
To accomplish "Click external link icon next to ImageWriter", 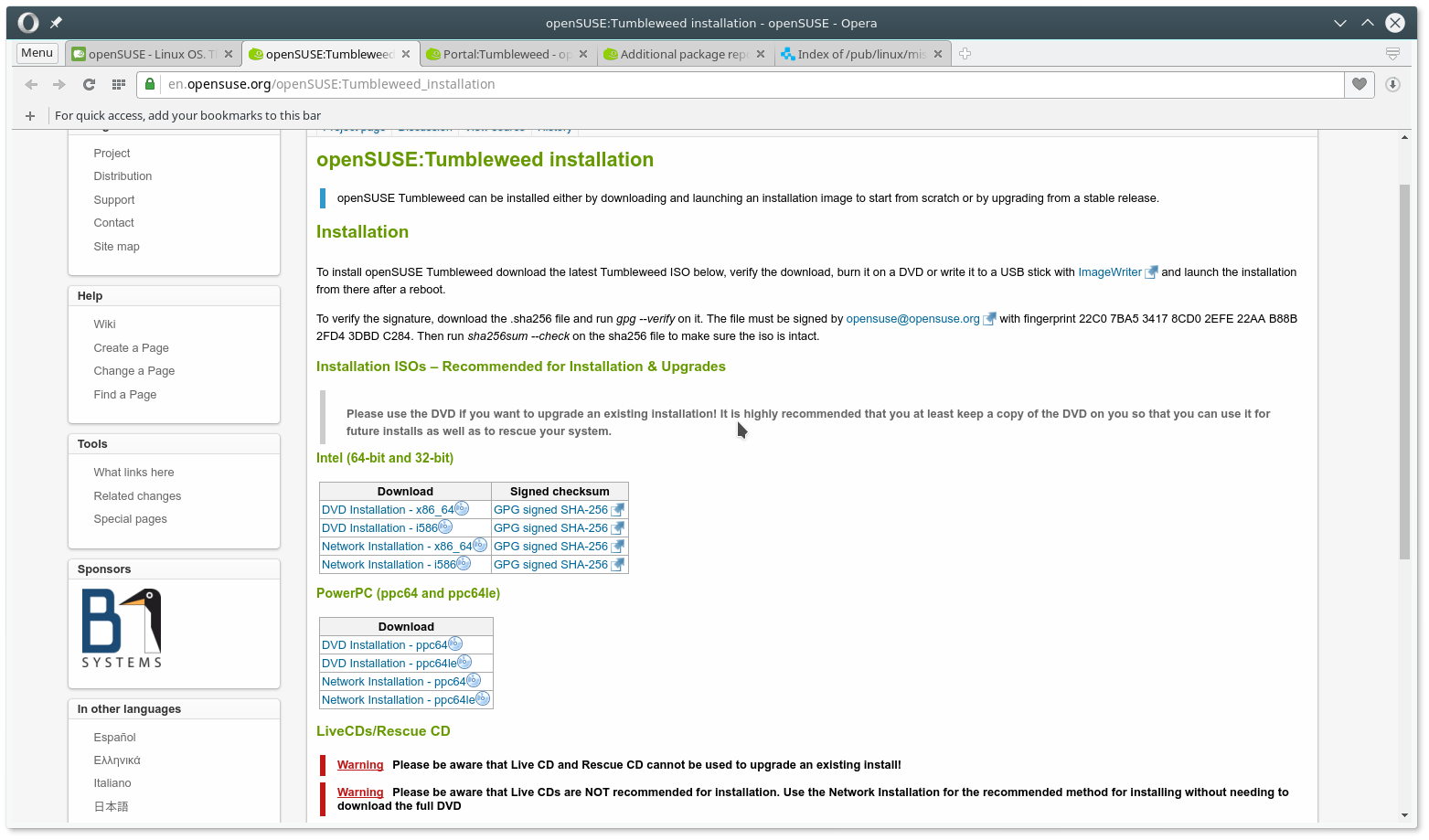I will 1151,272.
